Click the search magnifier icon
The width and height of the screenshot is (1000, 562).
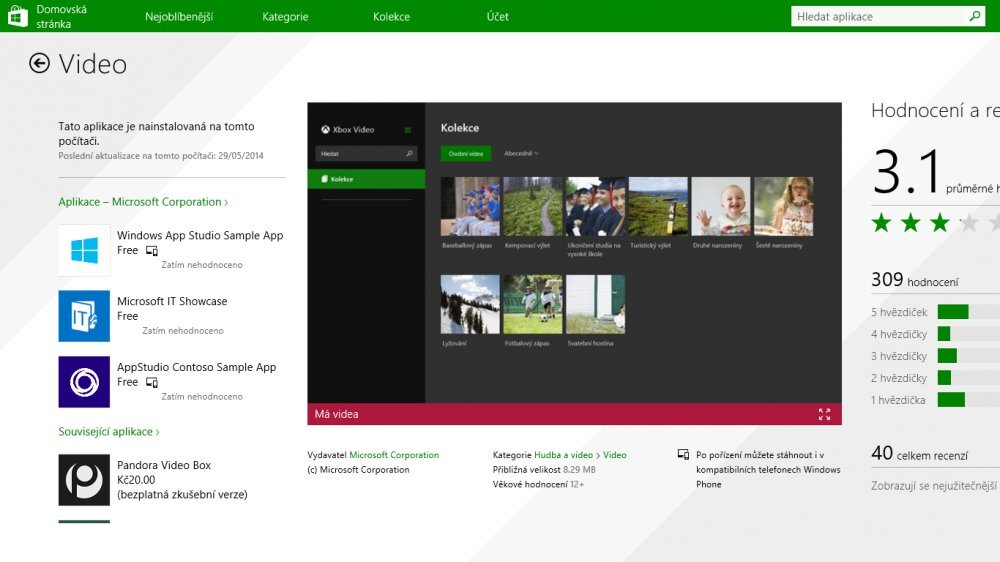click(x=974, y=16)
